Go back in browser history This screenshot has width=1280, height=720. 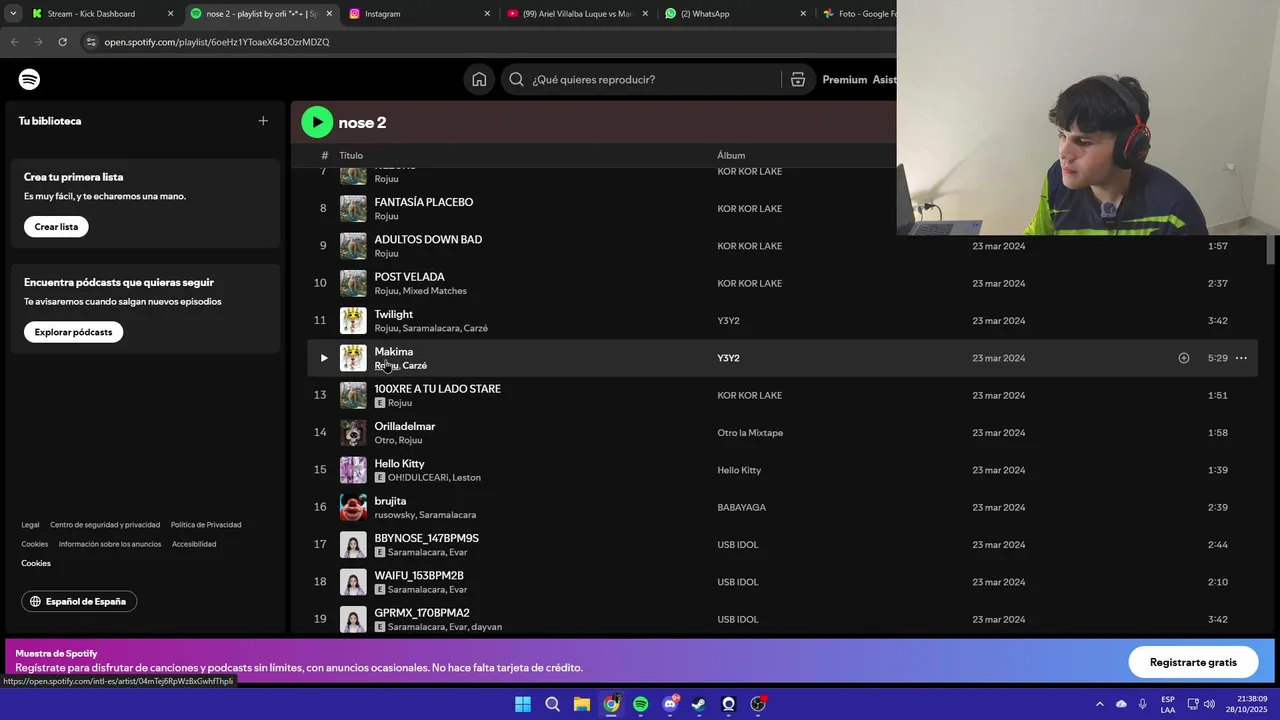[x=14, y=42]
